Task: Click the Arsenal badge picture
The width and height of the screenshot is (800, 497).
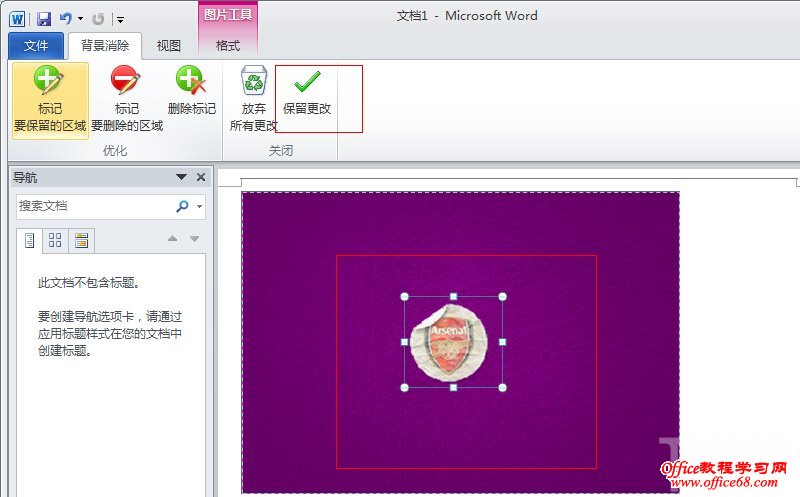Action: point(449,342)
